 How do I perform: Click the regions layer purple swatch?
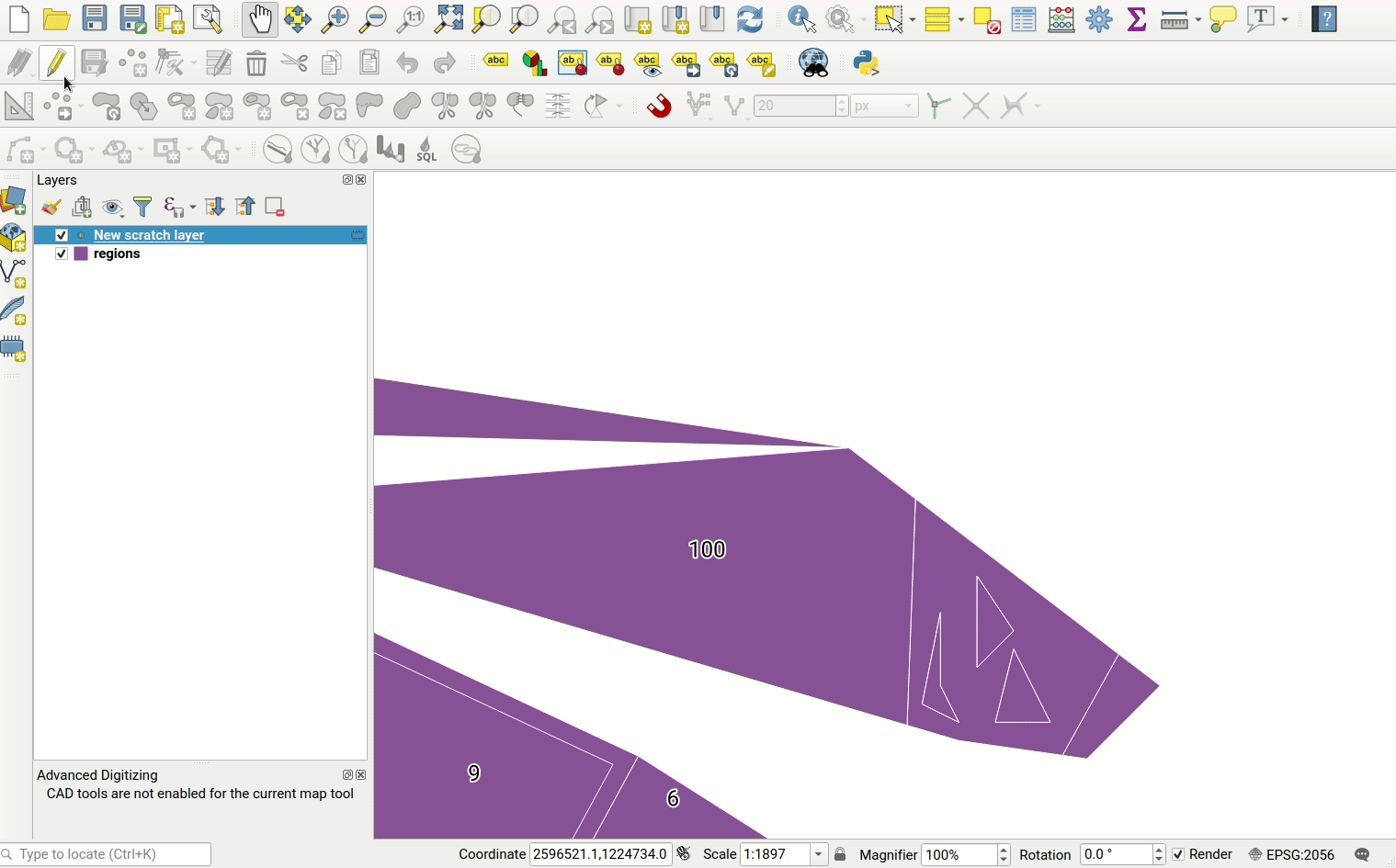[x=81, y=254]
